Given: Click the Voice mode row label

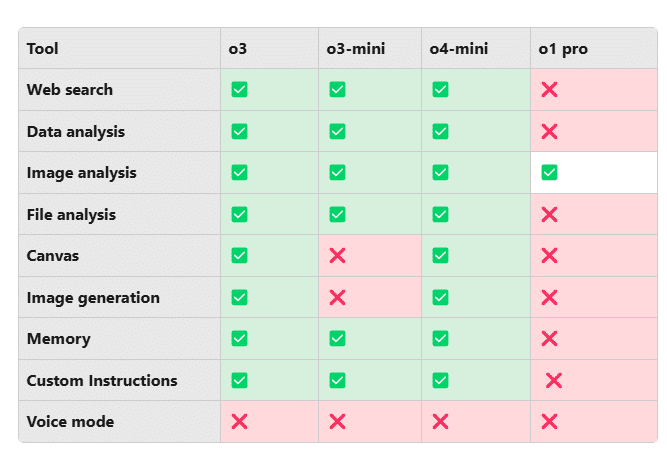Looking at the screenshot, I should point(70,422).
